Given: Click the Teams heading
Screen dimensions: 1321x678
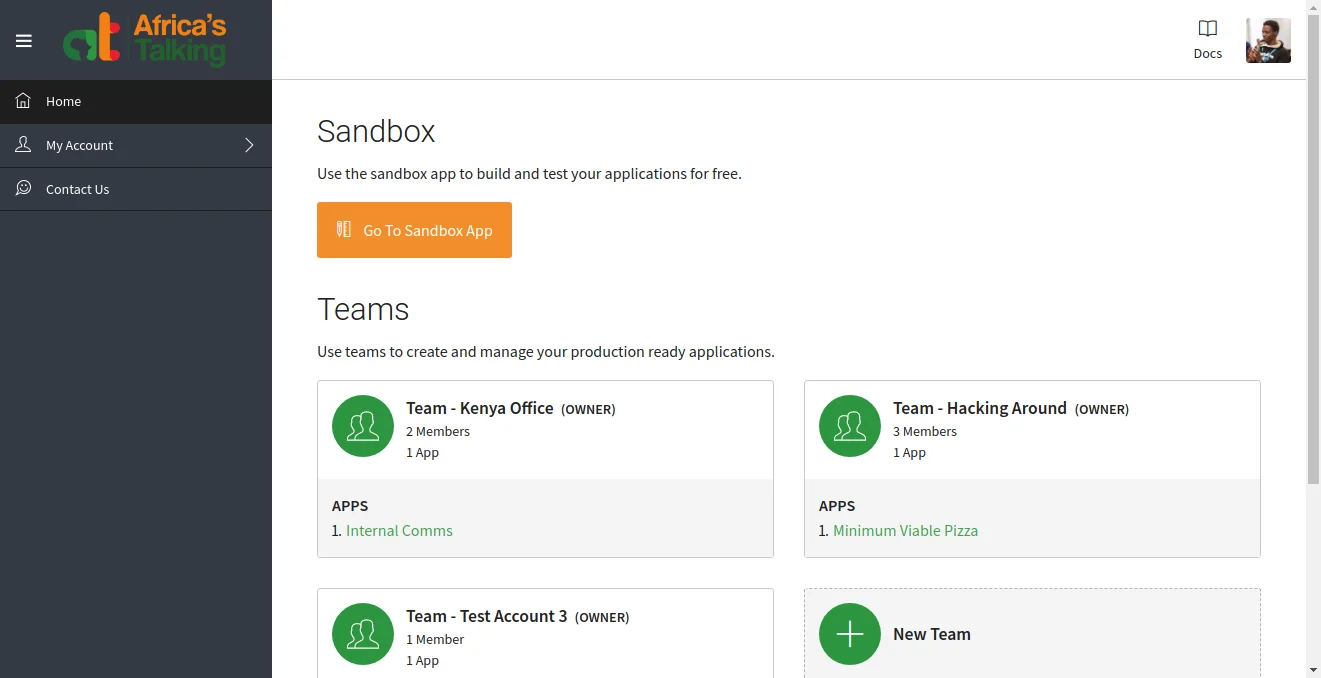Looking at the screenshot, I should click(363, 309).
